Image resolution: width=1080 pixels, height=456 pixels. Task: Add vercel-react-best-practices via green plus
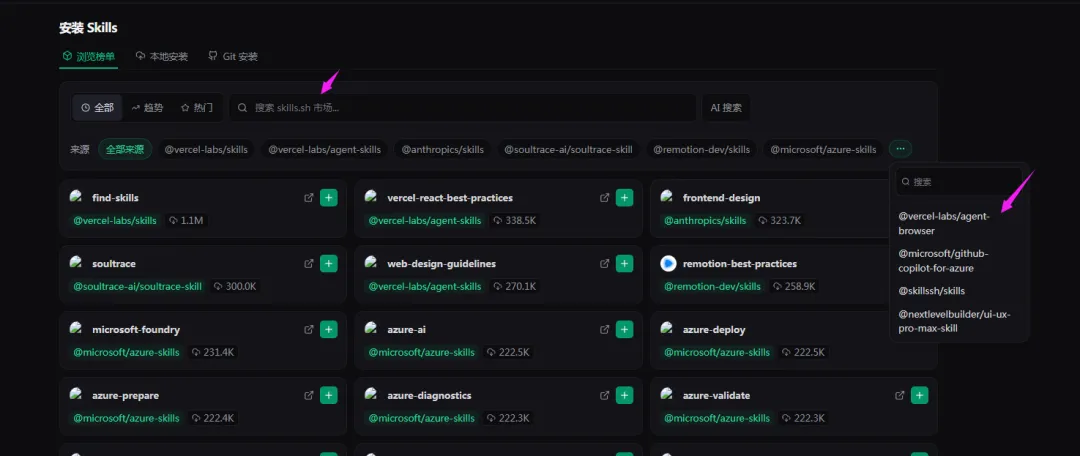coord(624,198)
